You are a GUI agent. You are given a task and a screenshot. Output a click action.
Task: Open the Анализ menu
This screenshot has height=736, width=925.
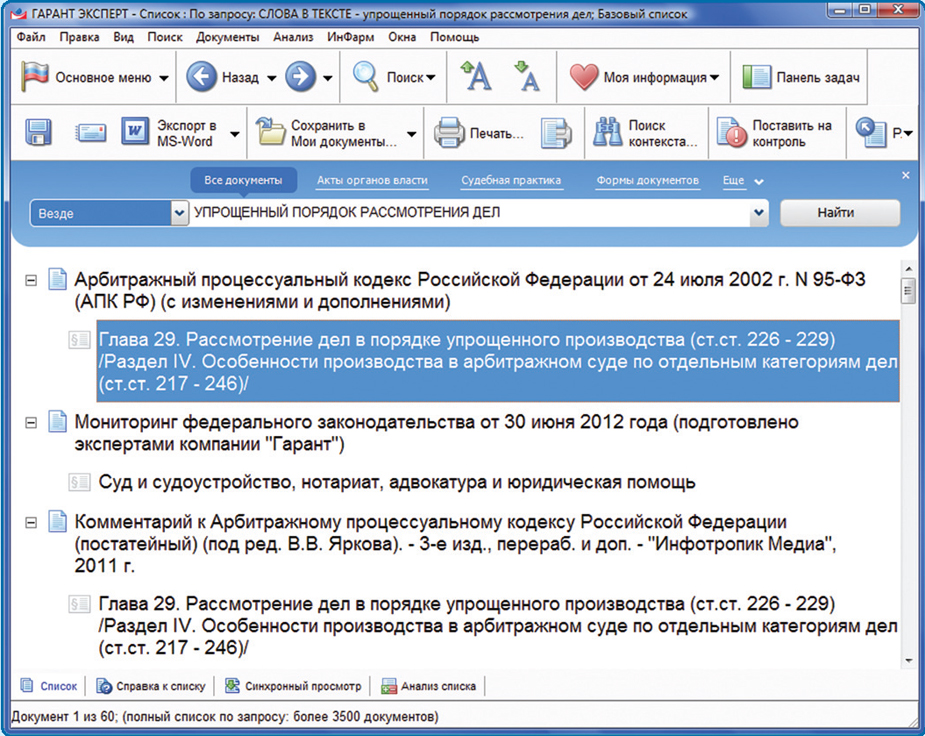click(x=294, y=37)
